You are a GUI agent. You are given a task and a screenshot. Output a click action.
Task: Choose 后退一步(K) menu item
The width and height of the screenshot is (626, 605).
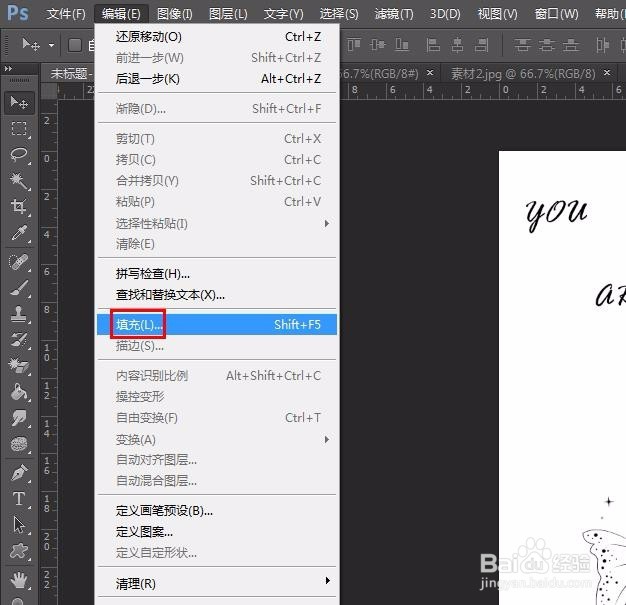tap(217, 79)
